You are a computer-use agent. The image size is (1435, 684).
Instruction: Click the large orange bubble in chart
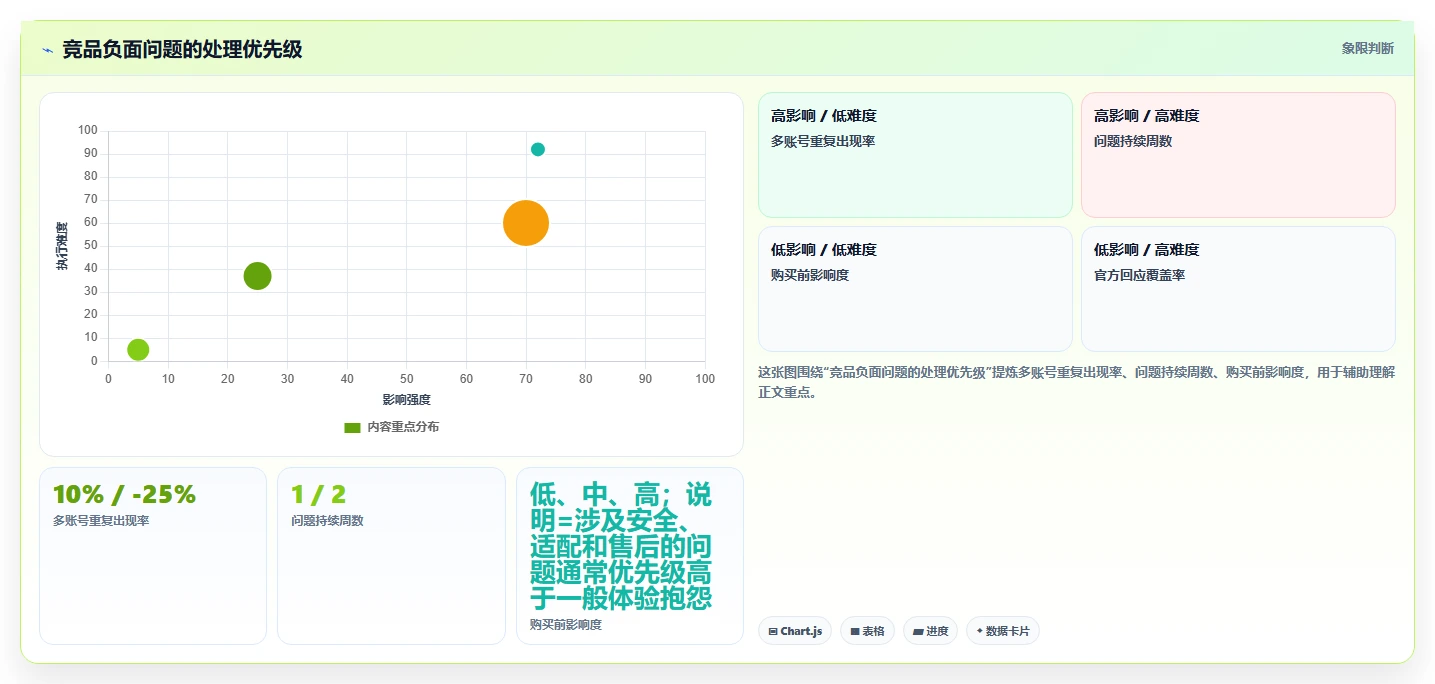coord(526,223)
